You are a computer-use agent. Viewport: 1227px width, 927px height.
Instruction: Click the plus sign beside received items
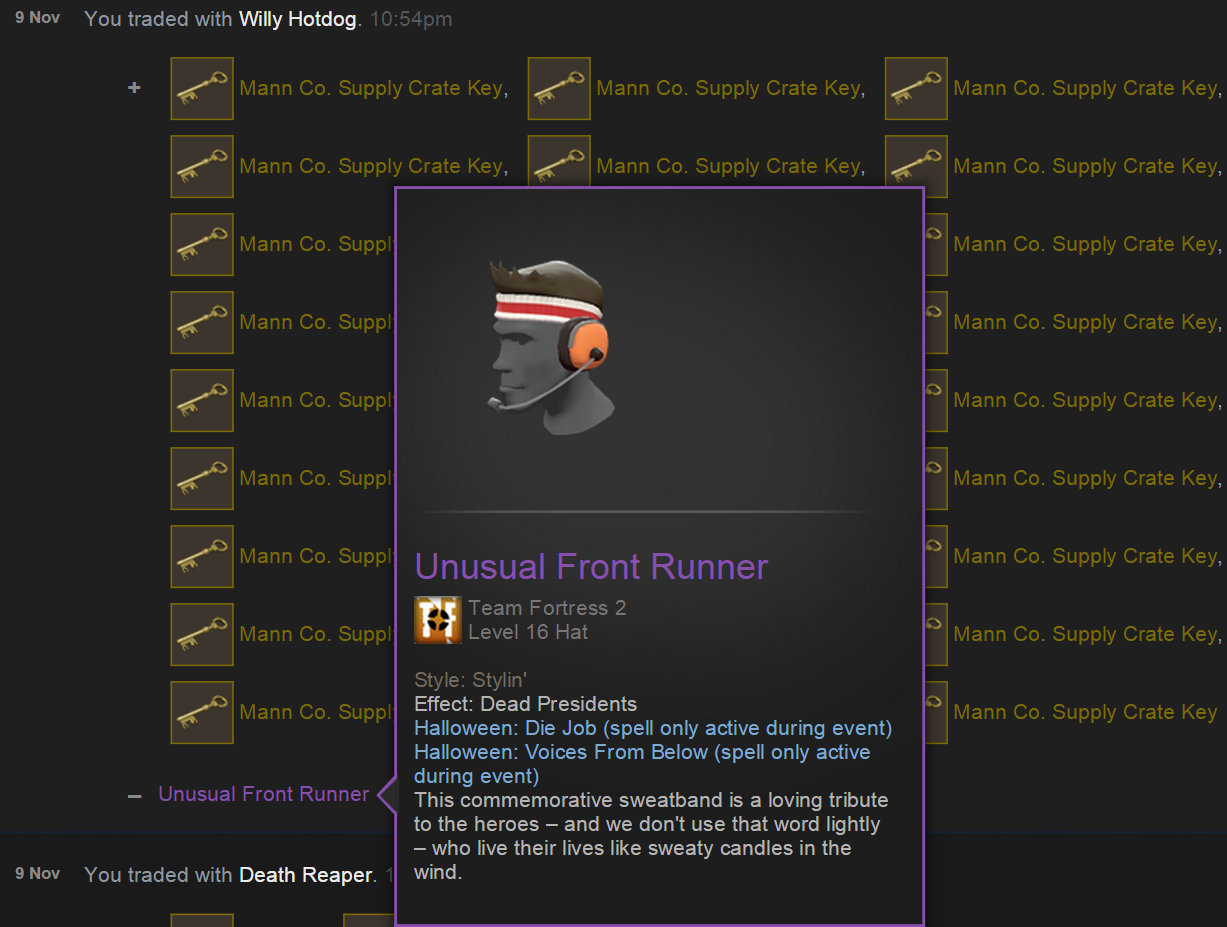tap(134, 88)
